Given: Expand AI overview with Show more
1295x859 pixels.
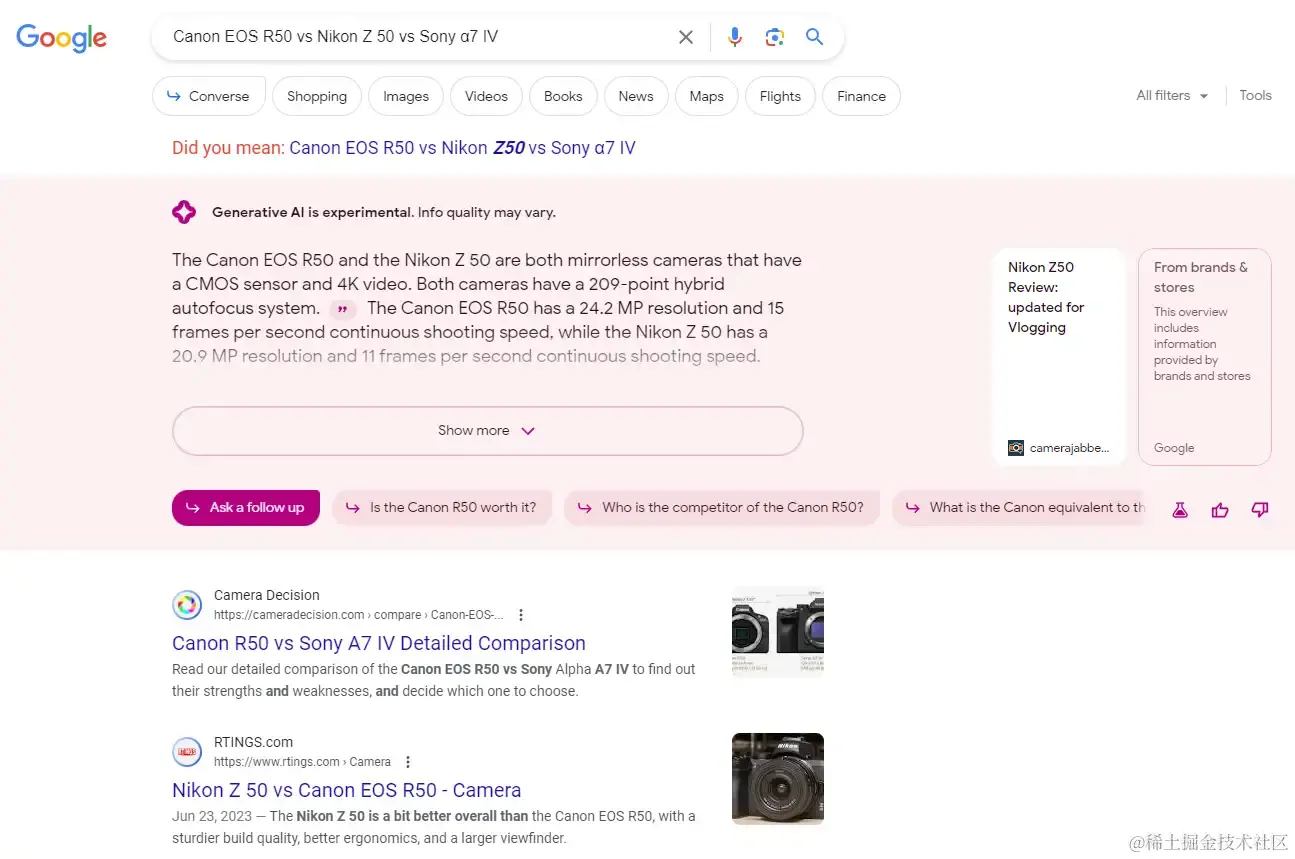Looking at the screenshot, I should (488, 431).
